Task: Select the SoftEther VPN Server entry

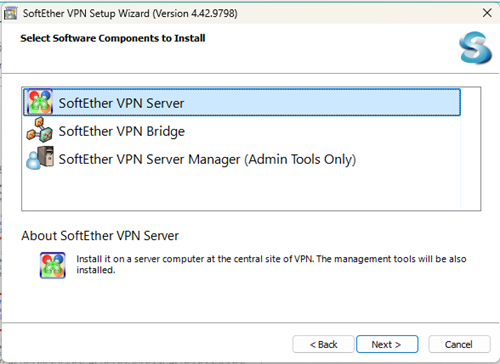Action: (x=242, y=102)
